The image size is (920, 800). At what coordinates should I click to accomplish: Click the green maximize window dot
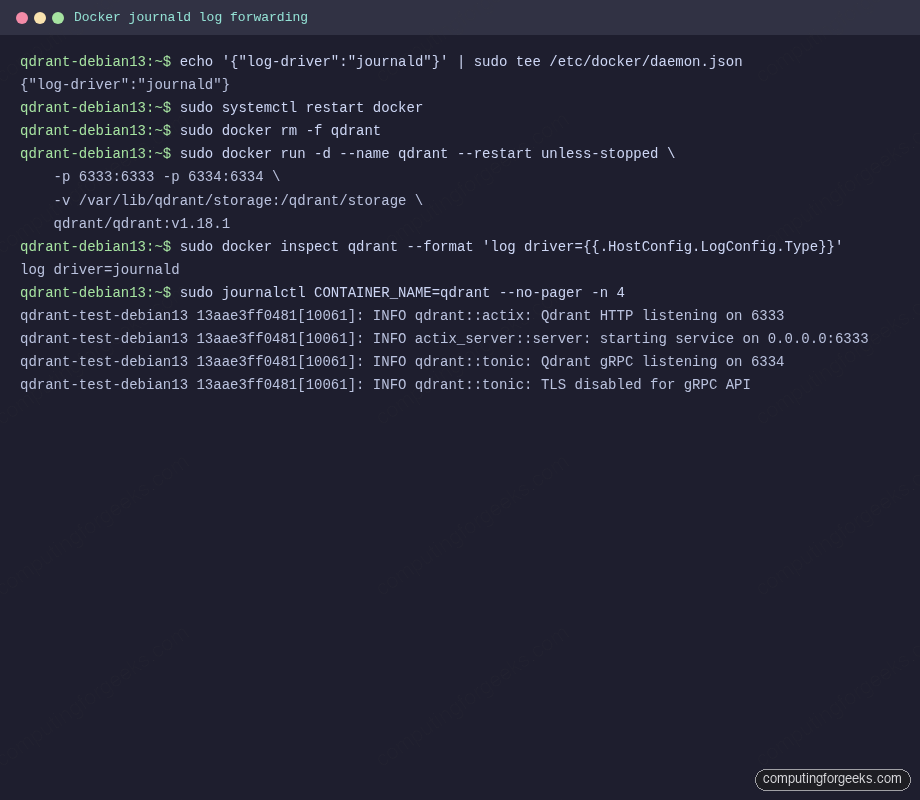coord(58,18)
